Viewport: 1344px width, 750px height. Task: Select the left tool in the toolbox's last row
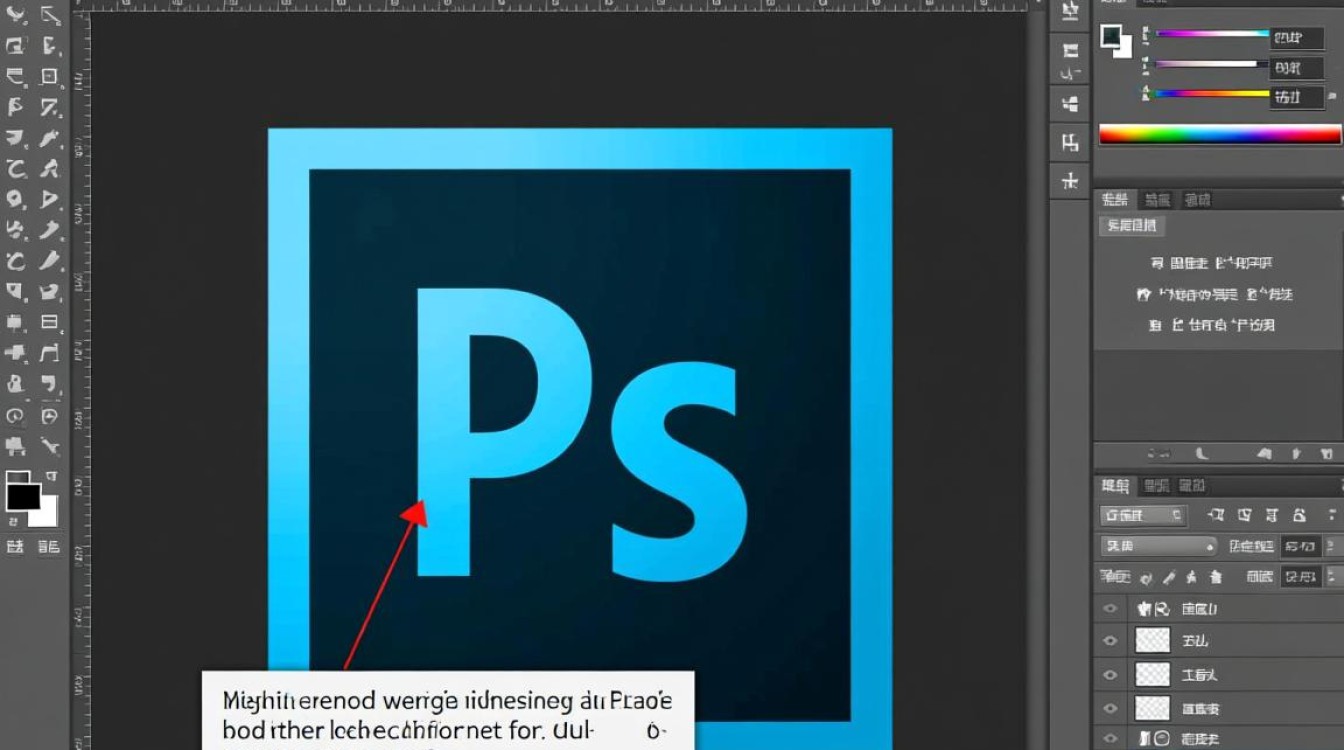[x=15, y=446]
